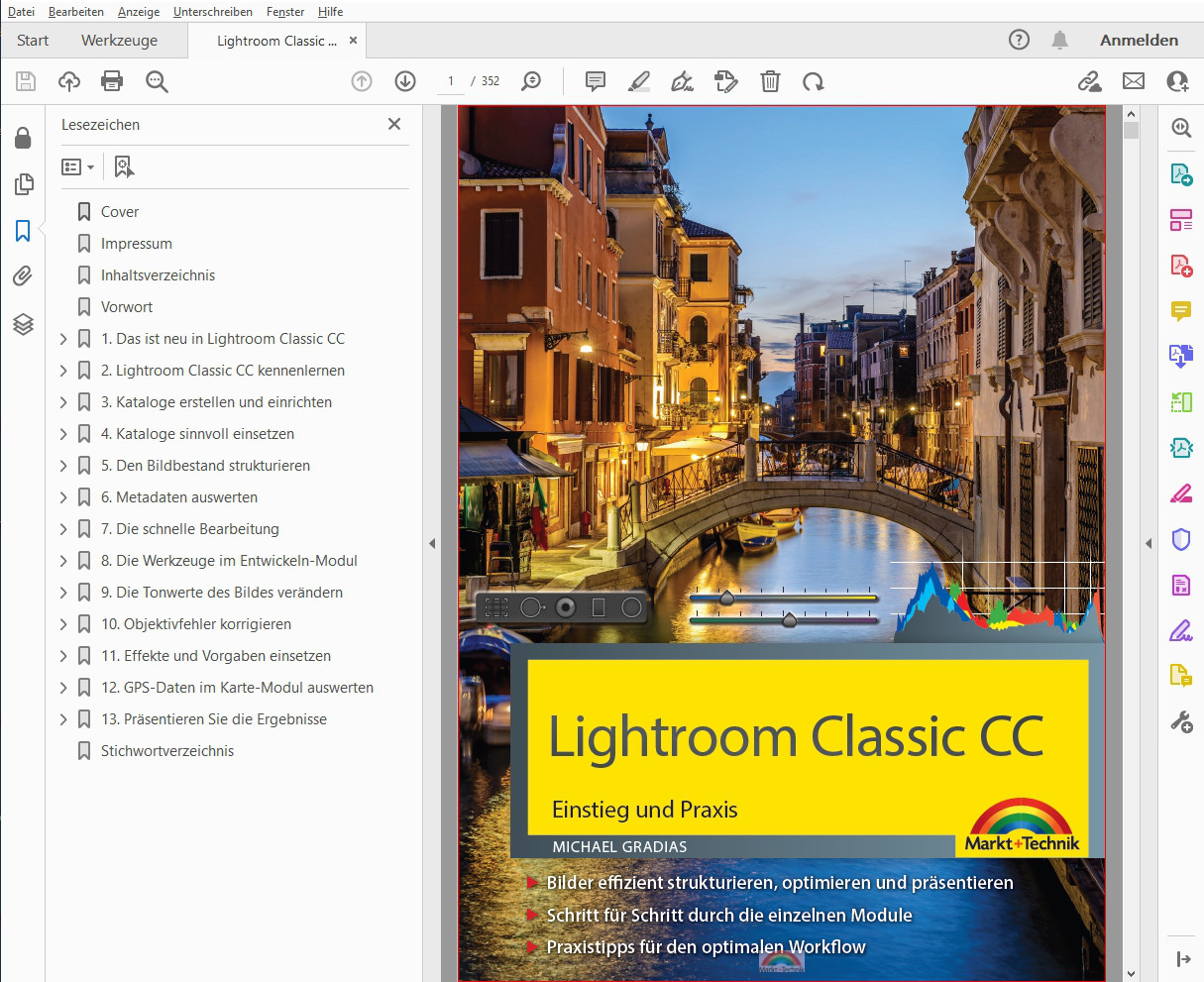Go to previous page arrow
1204x982 pixels.
coord(362,81)
